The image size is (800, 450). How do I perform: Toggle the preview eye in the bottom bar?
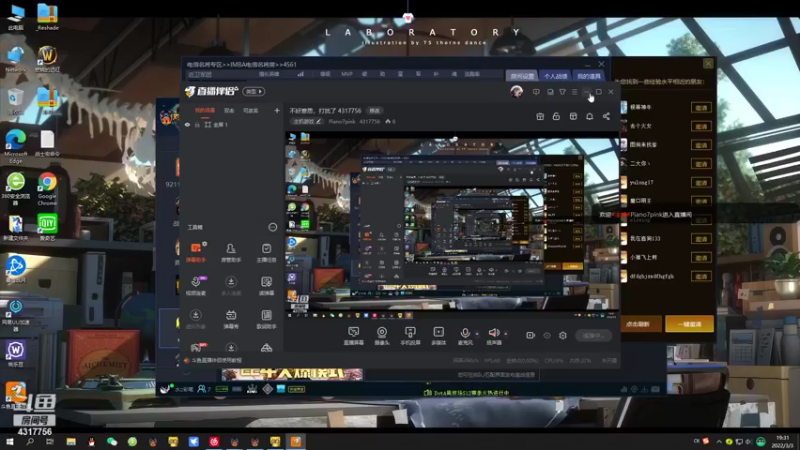click(x=547, y=335)
